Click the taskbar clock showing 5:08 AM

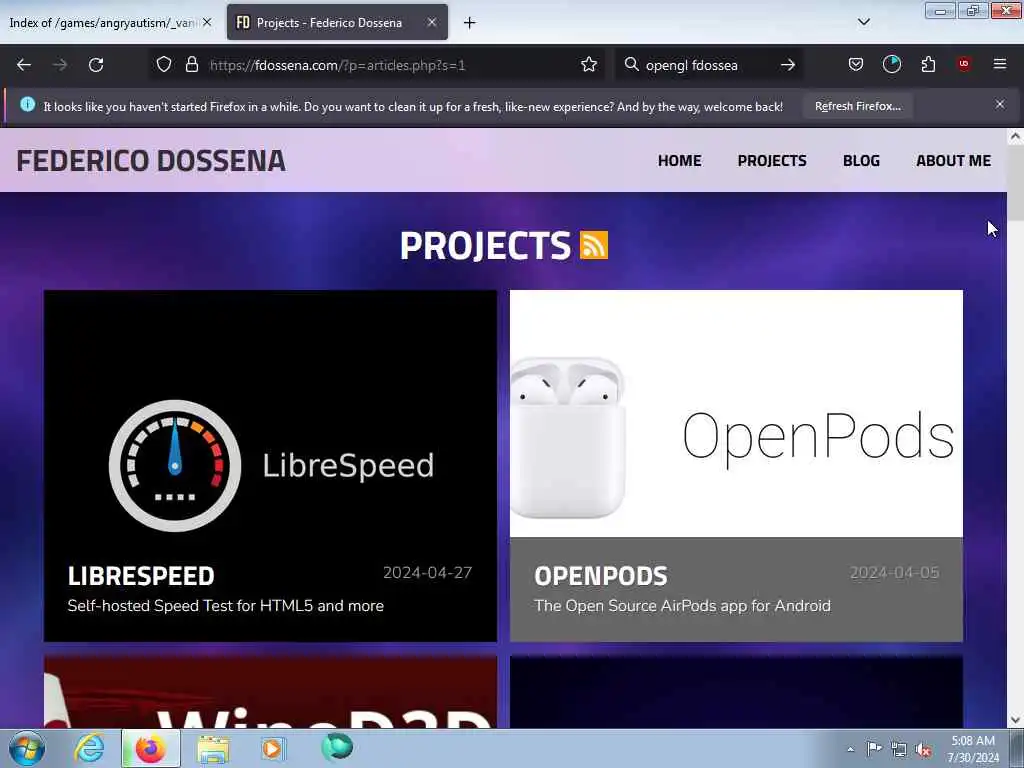pos(973,749)
